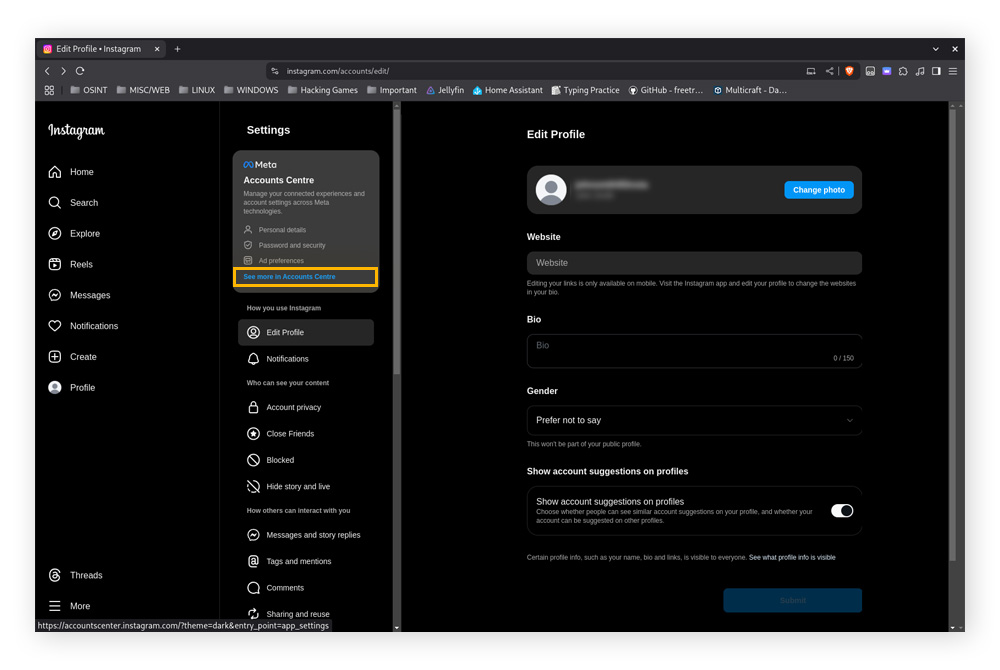The height and width of the screenshot is (670, 1000).
Task: Open Personal details in Accounts Centre
Action: tap(275, 230)
